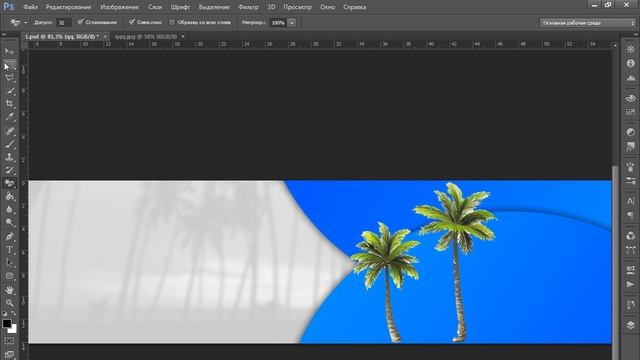The height and width of the screenshot is (360, 640).
Task: Open the Info panel icon
Action: [631, 63]
